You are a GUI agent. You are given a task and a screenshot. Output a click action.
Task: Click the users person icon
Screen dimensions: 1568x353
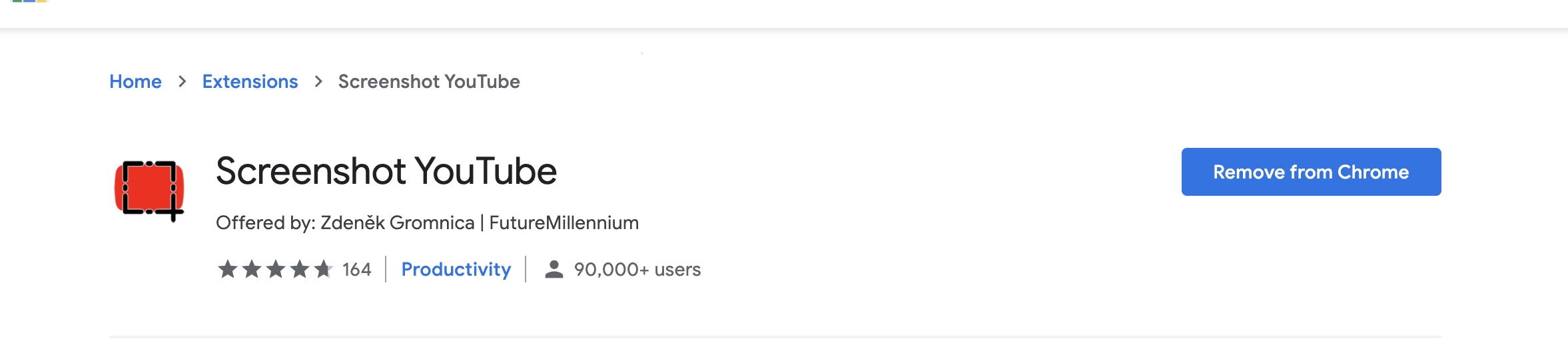(x=554, y=269)
